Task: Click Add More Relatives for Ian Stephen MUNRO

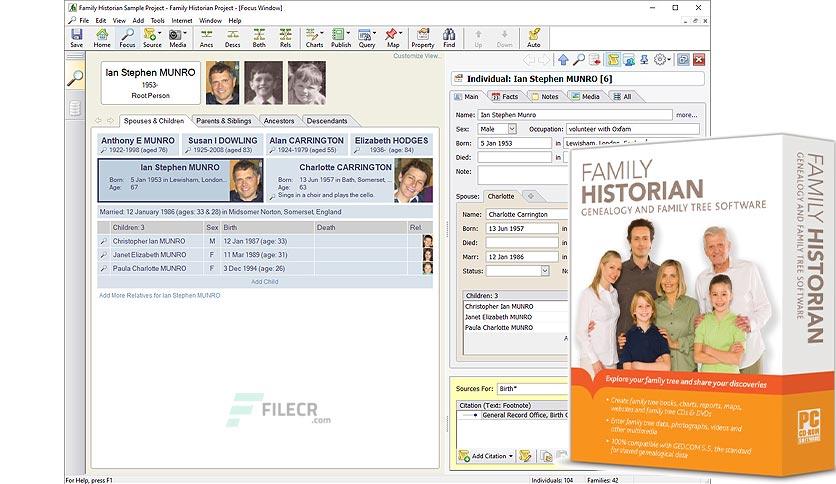Action: click(x=159, y=295)
